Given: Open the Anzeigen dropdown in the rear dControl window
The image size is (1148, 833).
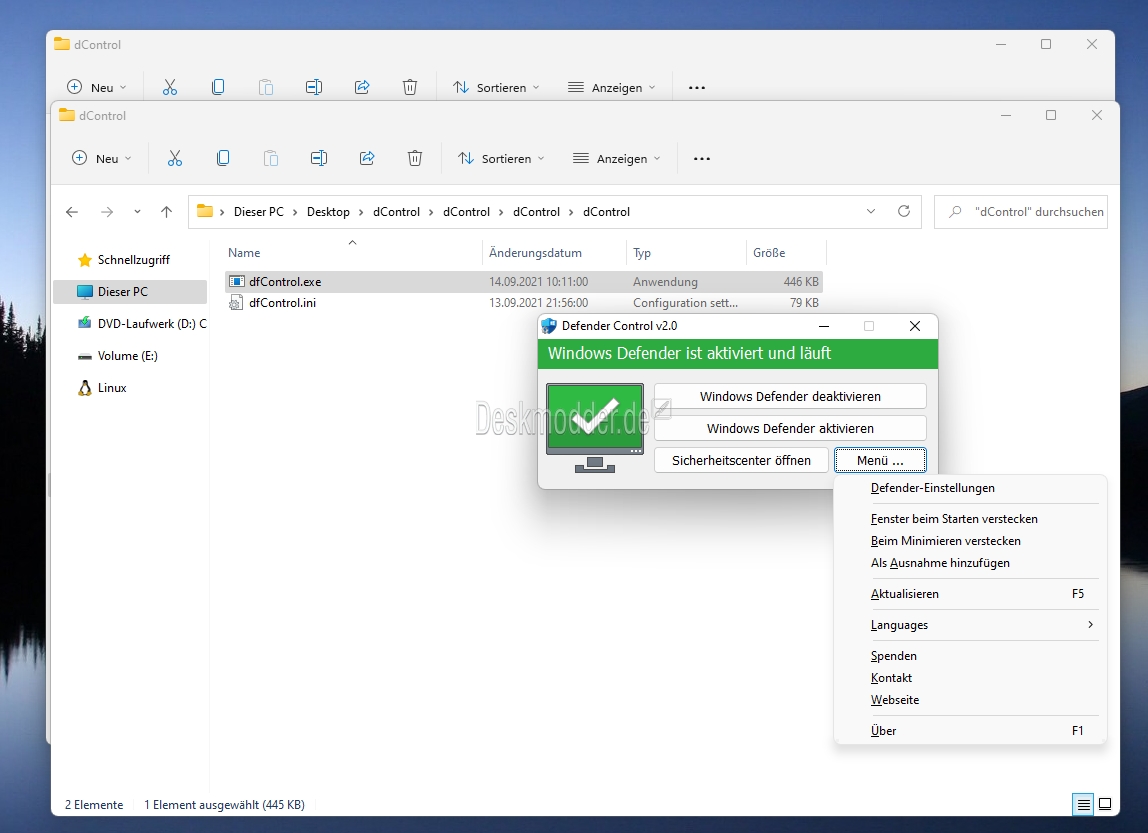Looking at the screenshot, I should pos(611,87).
